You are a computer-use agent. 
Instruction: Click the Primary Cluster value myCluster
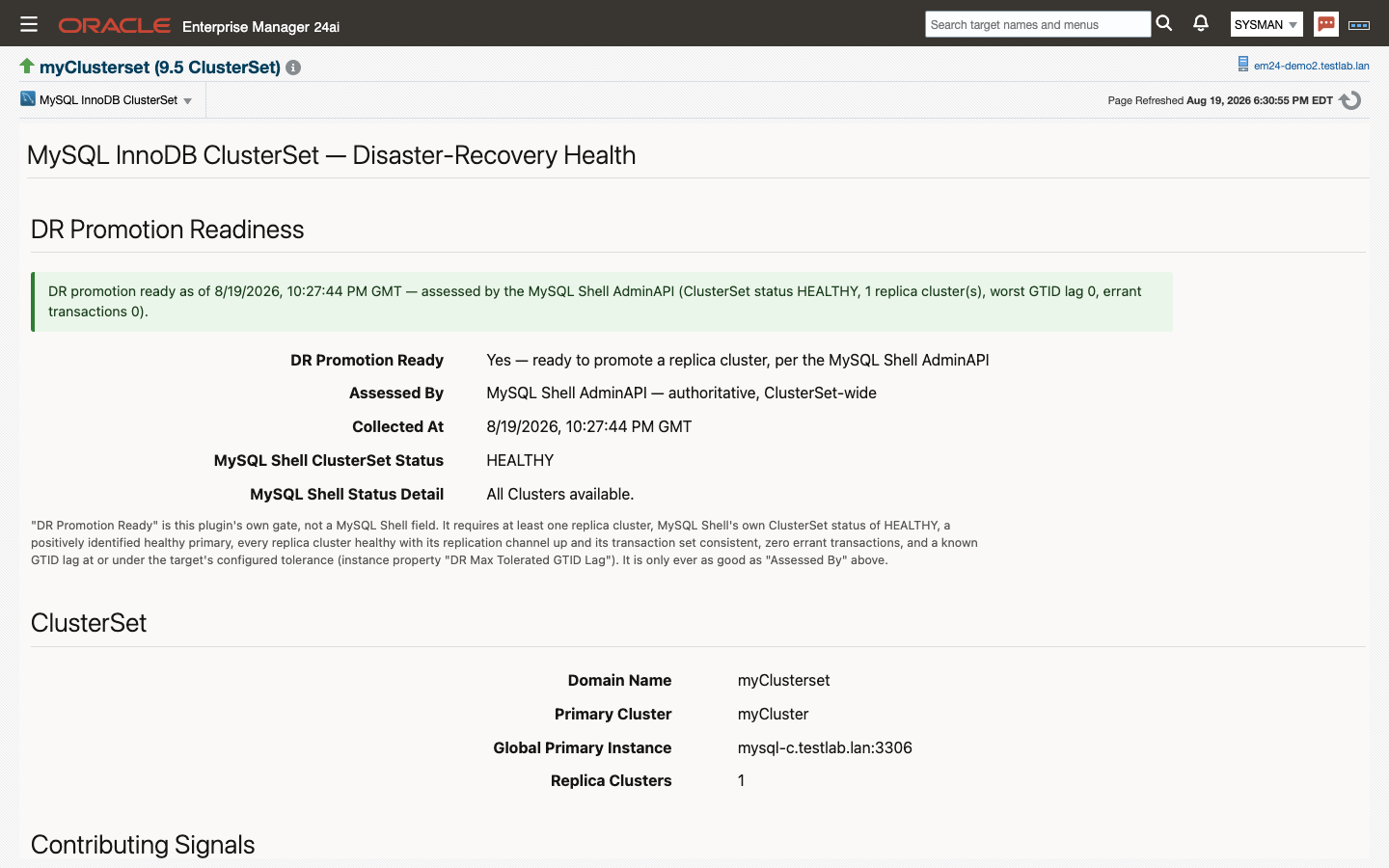click(x=773, y=715)
